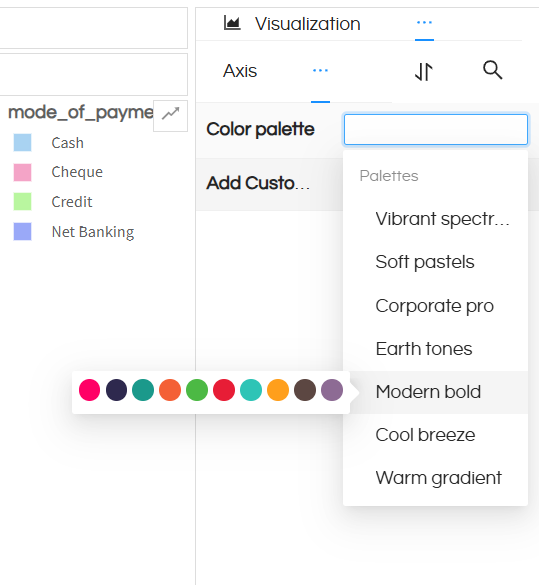Select the Earth tones palette
539x585 pixels.
click(x=435, y=349)
